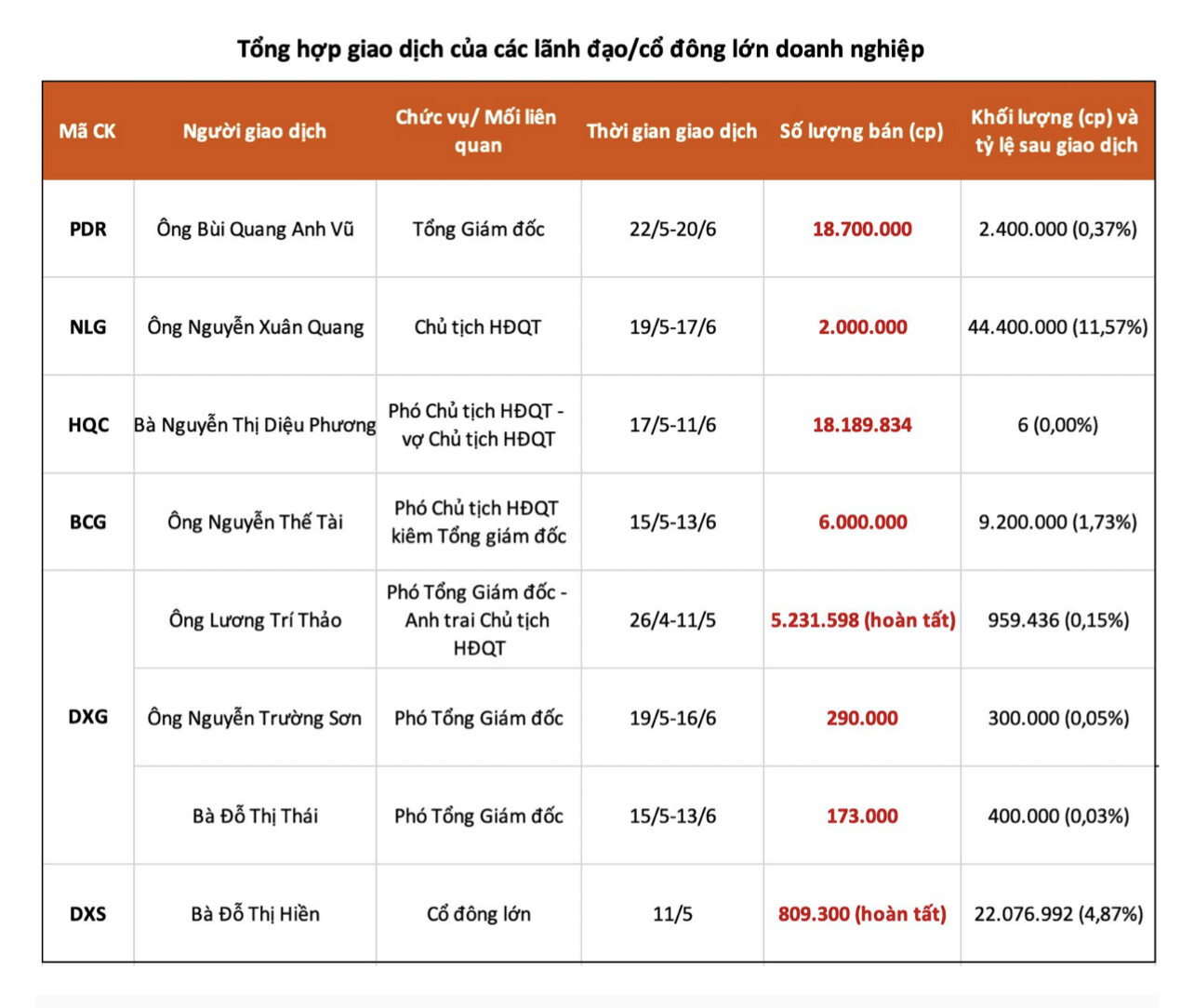
Task: Select the "Thời gian giao dịch" header
Action: point(671,131)
